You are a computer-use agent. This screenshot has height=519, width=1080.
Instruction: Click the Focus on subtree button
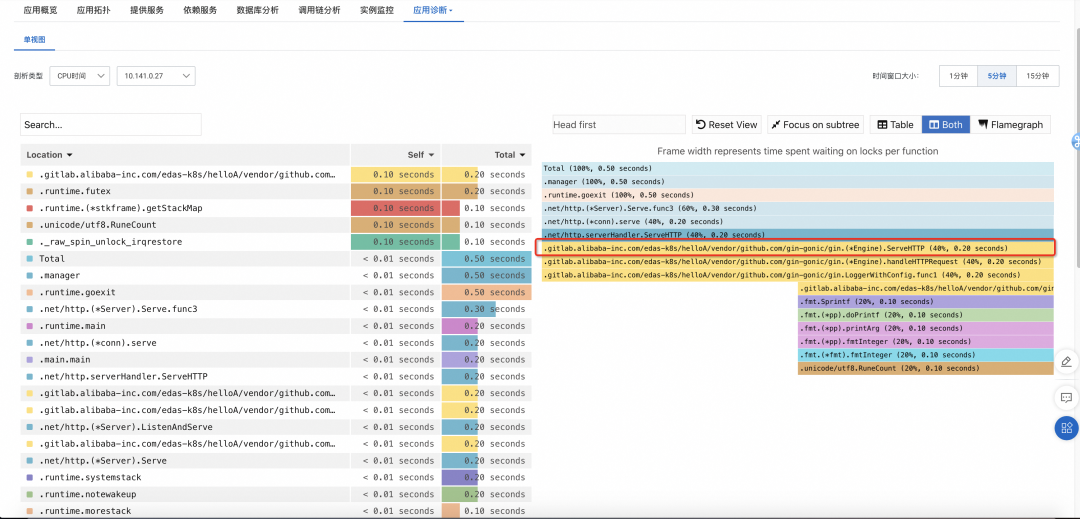(x=814, y=125)
